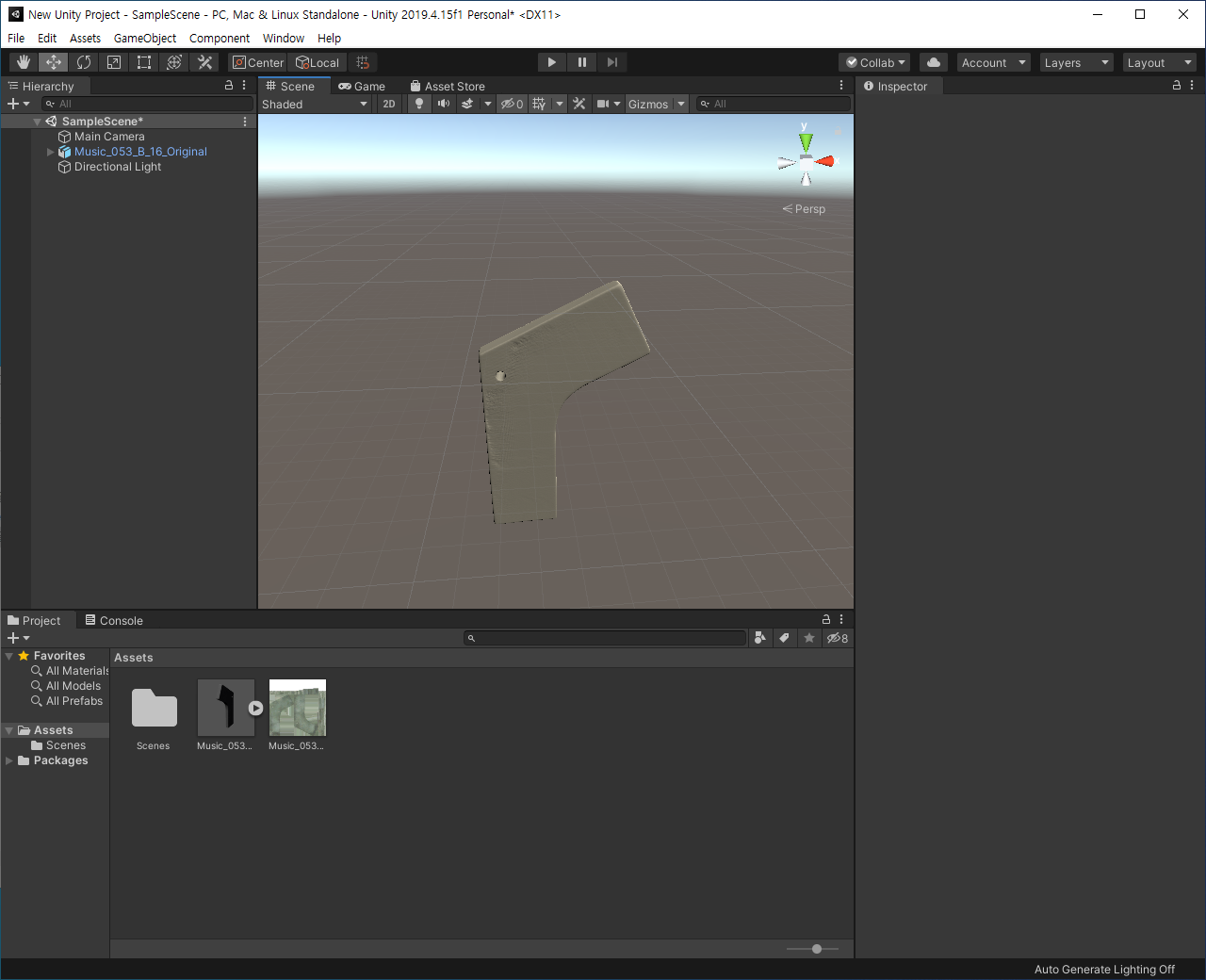Open Assets menu
This screenshot has width=1206, height=980.
(x=85, y=38)
